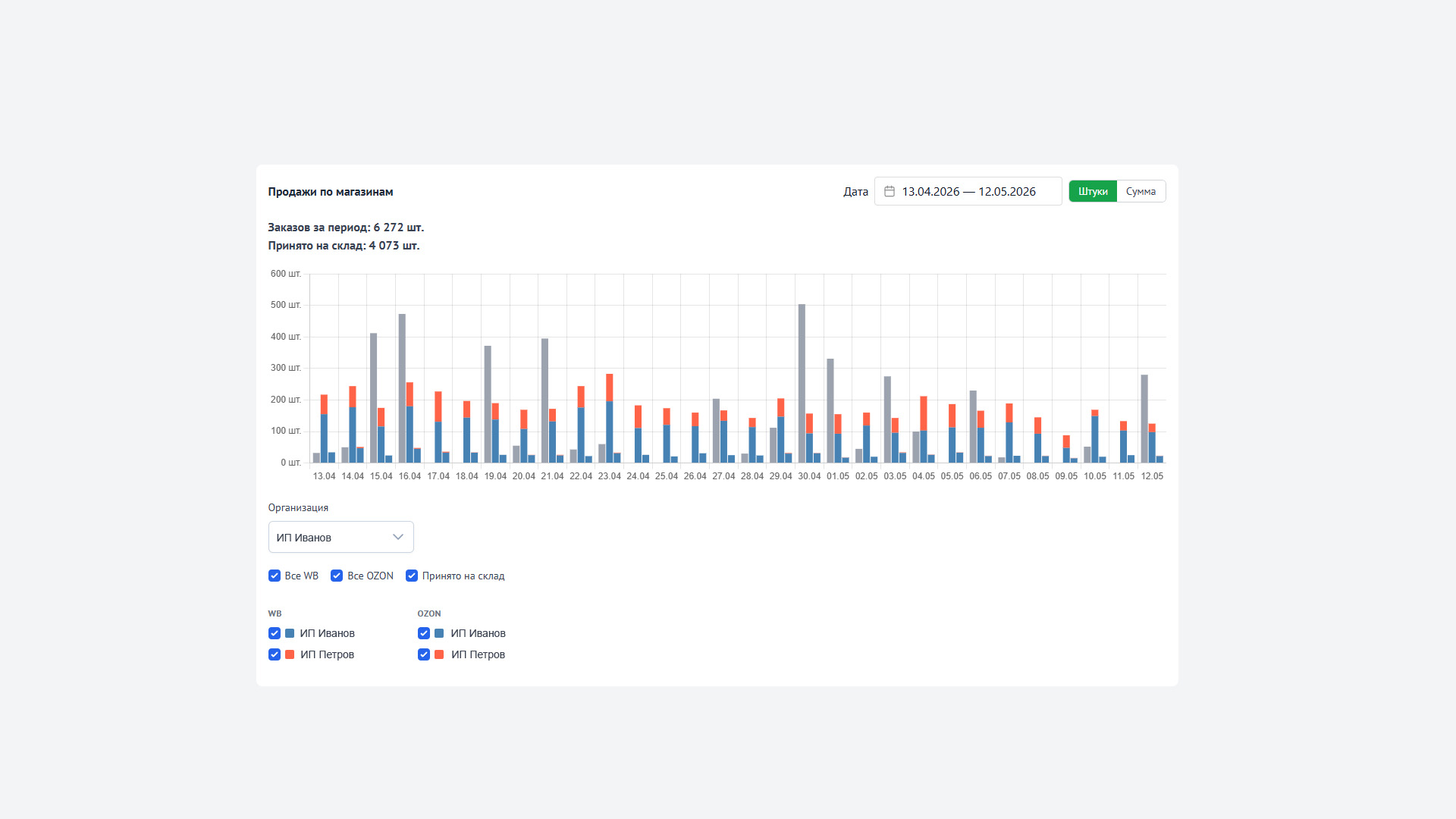Click the 600 шт. y-axis label

click(x=286, y=274)
